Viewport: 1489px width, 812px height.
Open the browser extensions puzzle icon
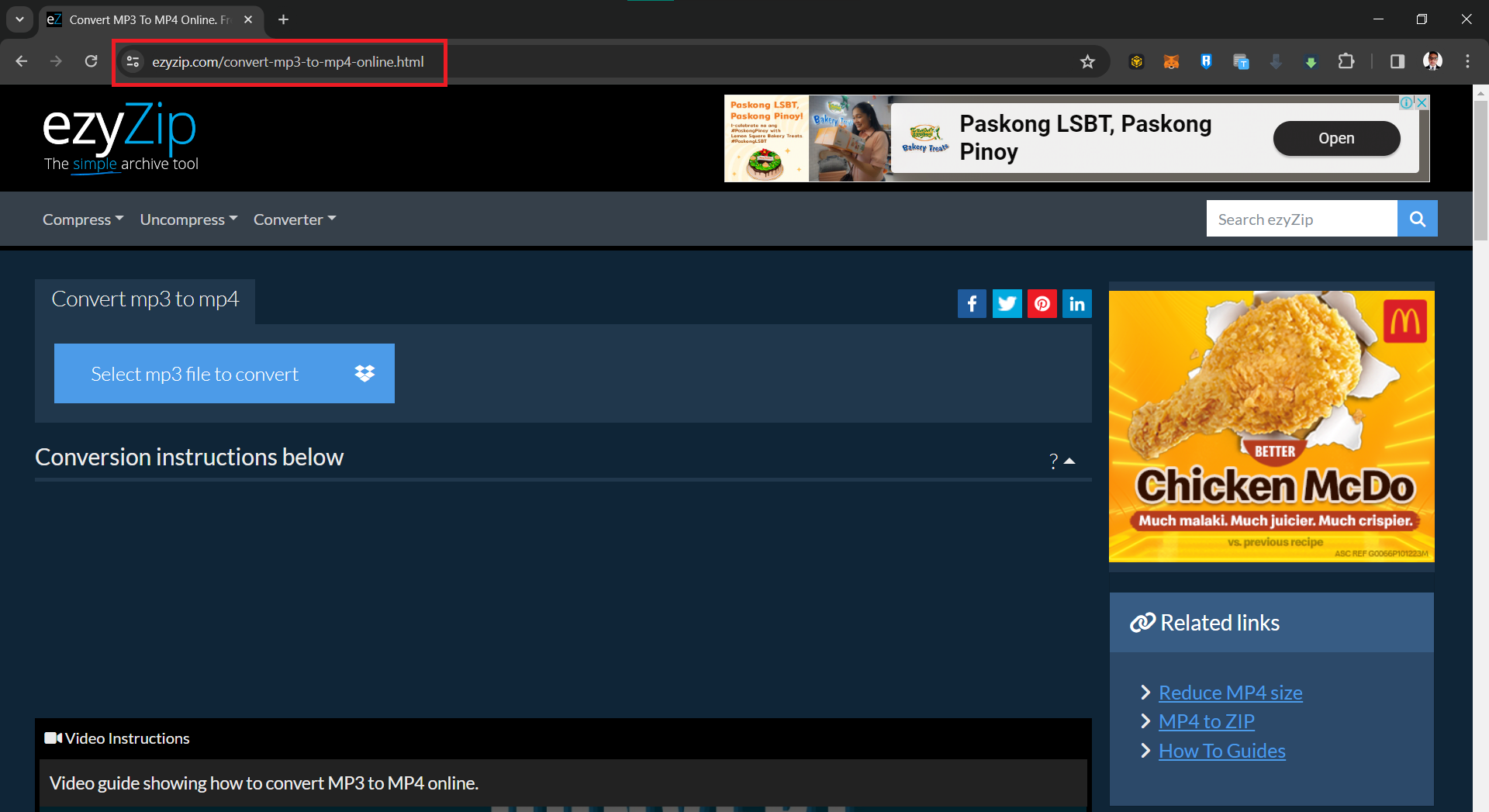pyautogui.click(x=1347, y=61)
